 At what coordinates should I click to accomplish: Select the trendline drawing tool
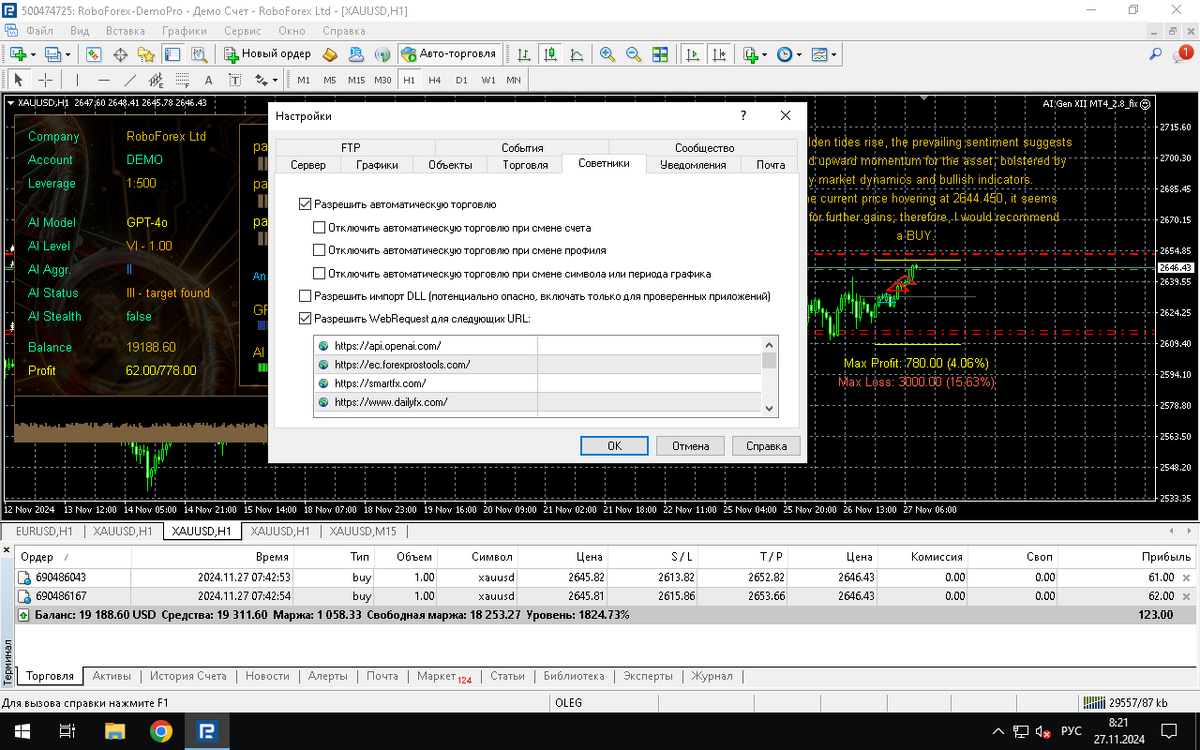point(130,80)
